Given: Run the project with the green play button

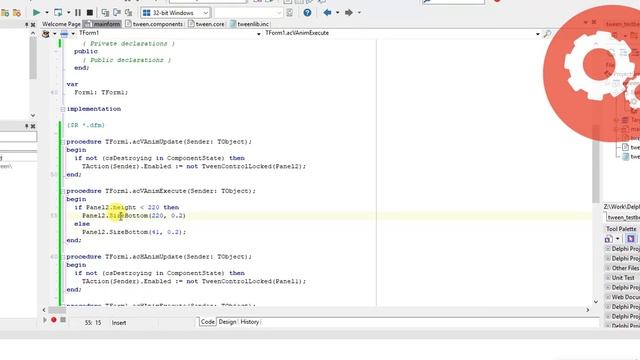Looking at the screenshot, I should [36, 13].
